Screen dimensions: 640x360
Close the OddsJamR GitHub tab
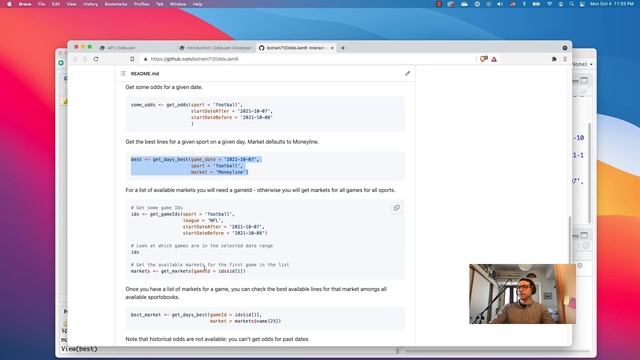[332, 48]
